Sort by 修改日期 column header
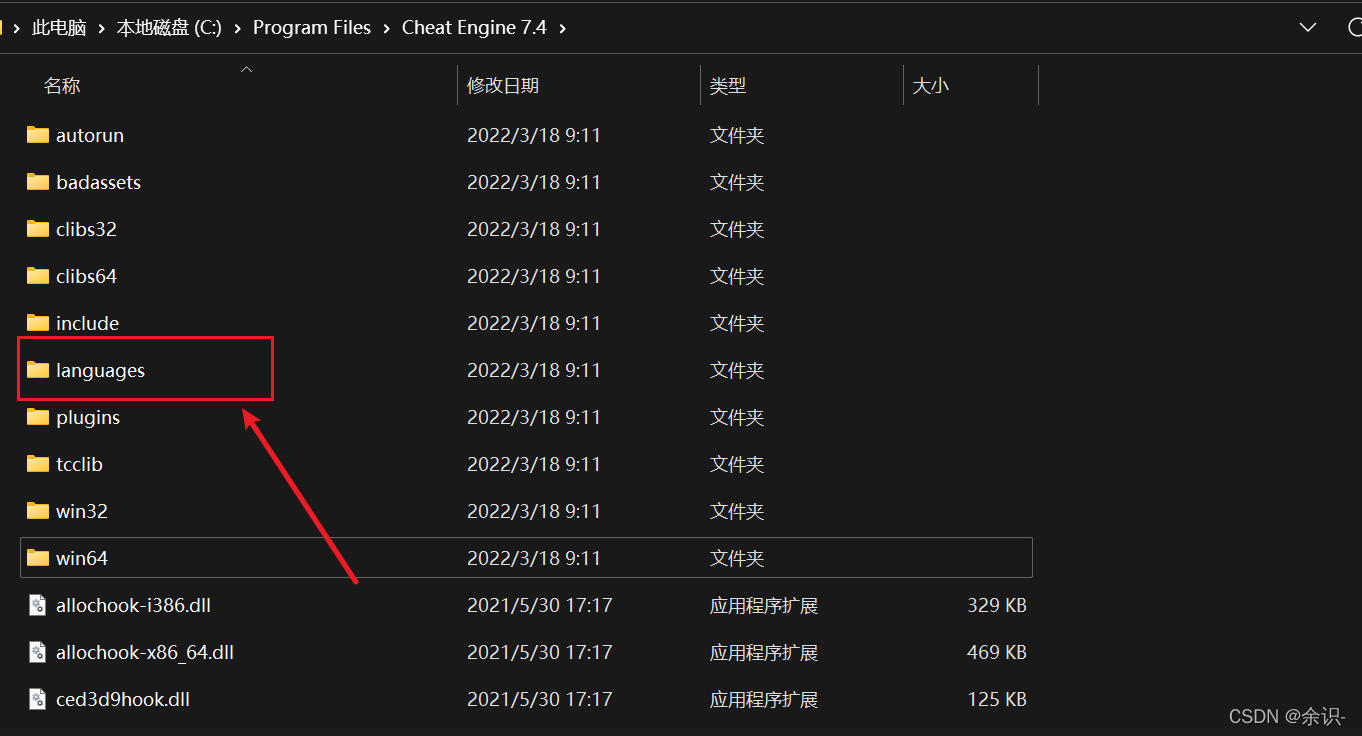The height and width of the screenshot is (736, 1362). pyautogui.click(x=503, y=86)
